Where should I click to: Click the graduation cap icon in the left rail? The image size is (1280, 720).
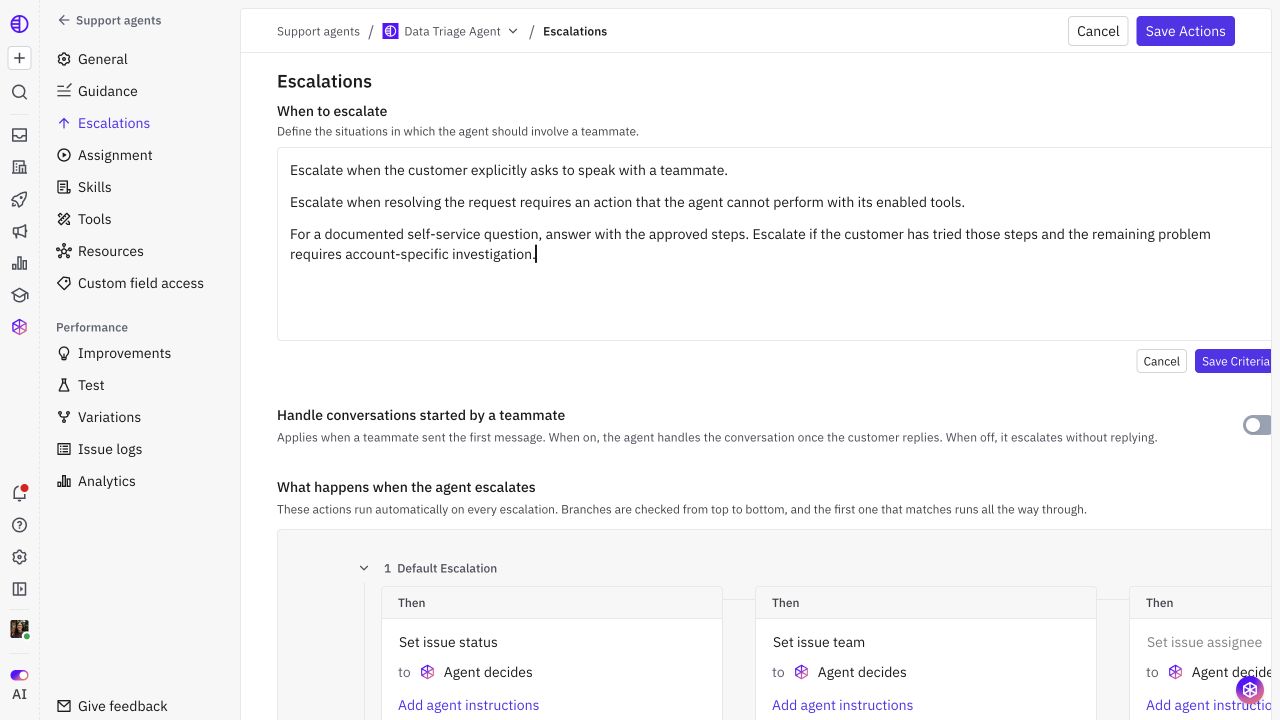[x=19, y=295]
